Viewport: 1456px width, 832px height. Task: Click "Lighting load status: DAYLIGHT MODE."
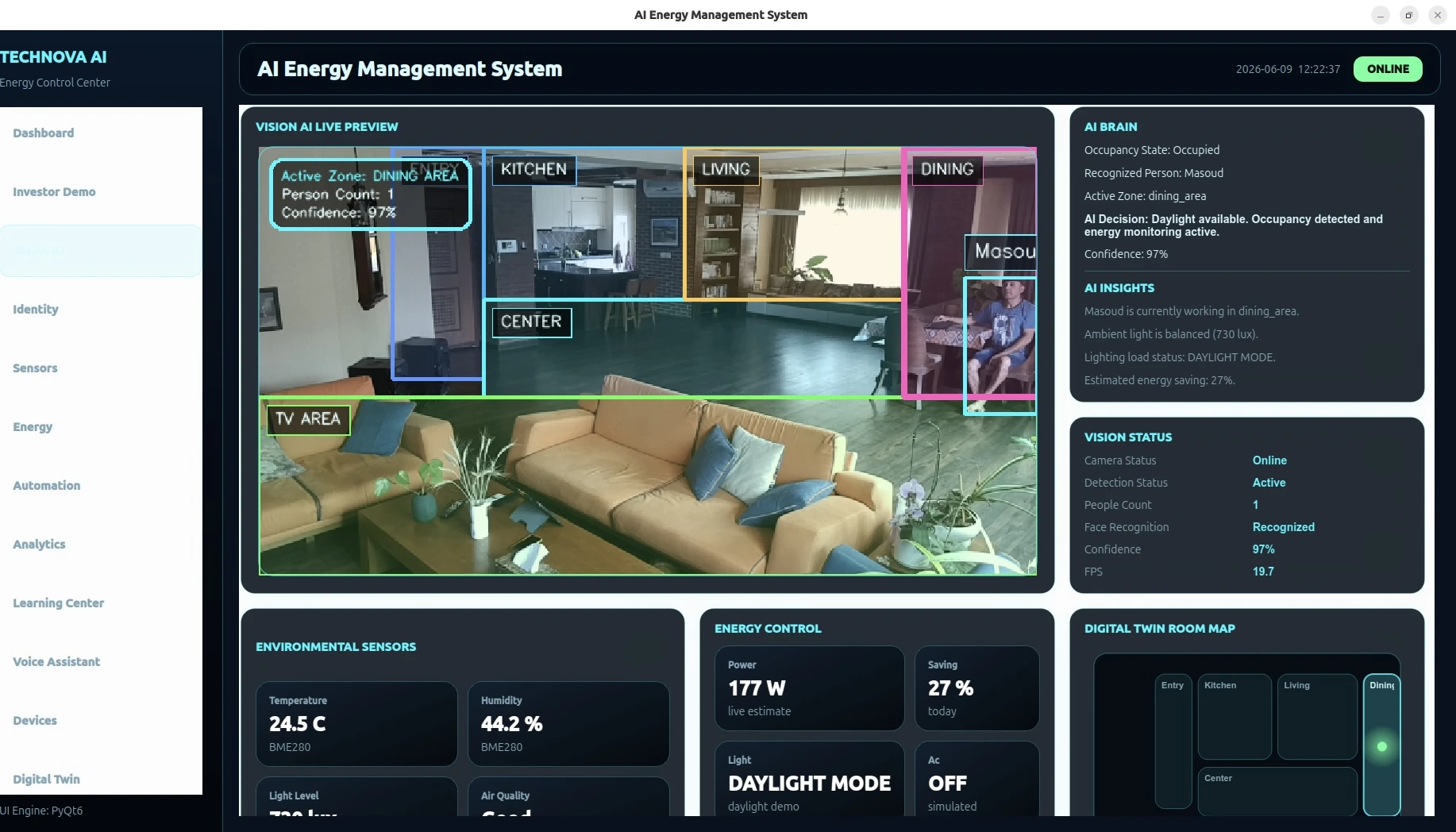1180,357
